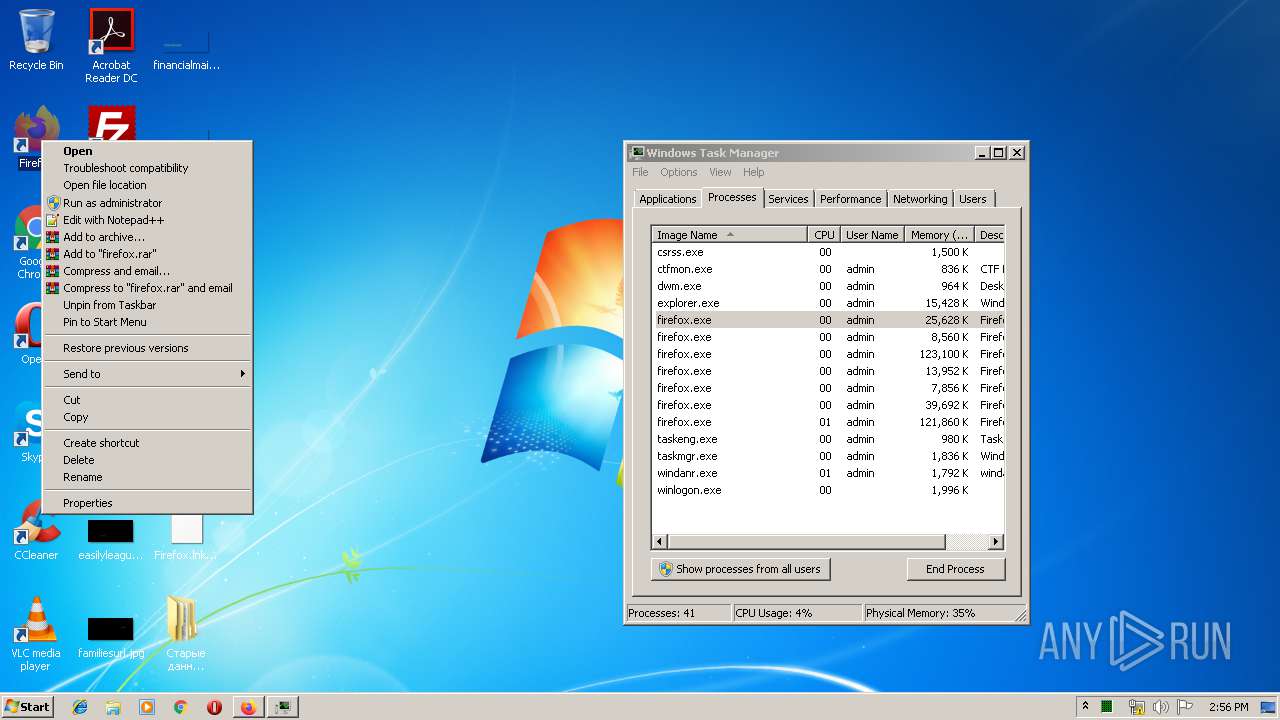Select the financialmai... desktop file

tap(186, 50)
